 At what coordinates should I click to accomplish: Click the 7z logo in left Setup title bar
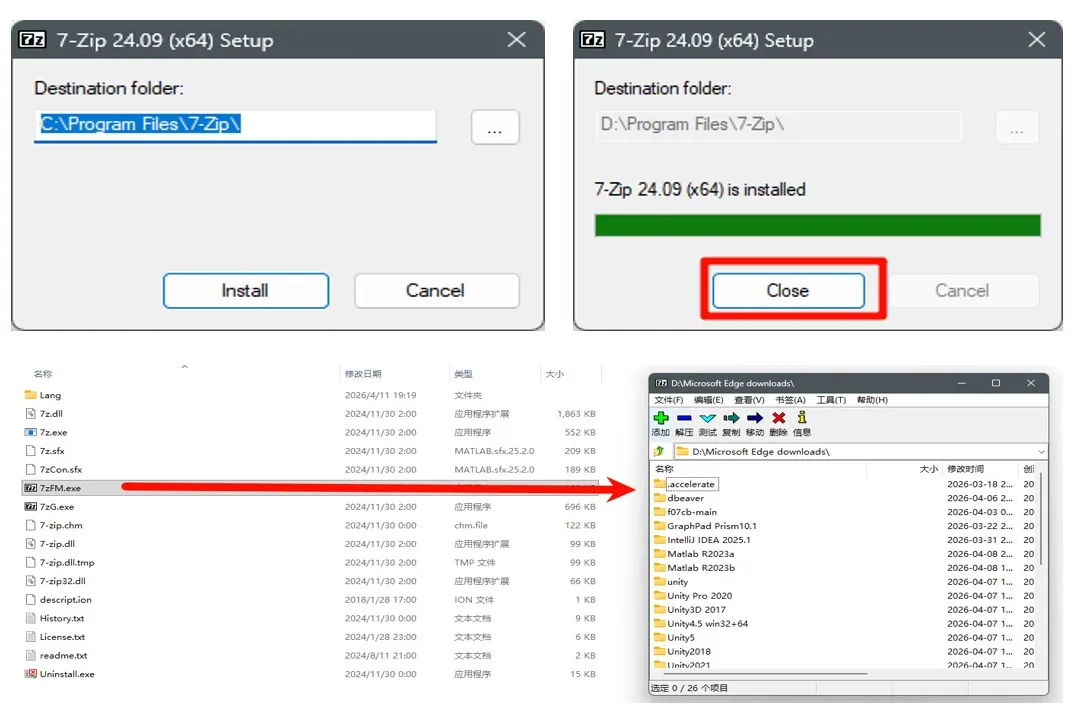click(32, 39)
